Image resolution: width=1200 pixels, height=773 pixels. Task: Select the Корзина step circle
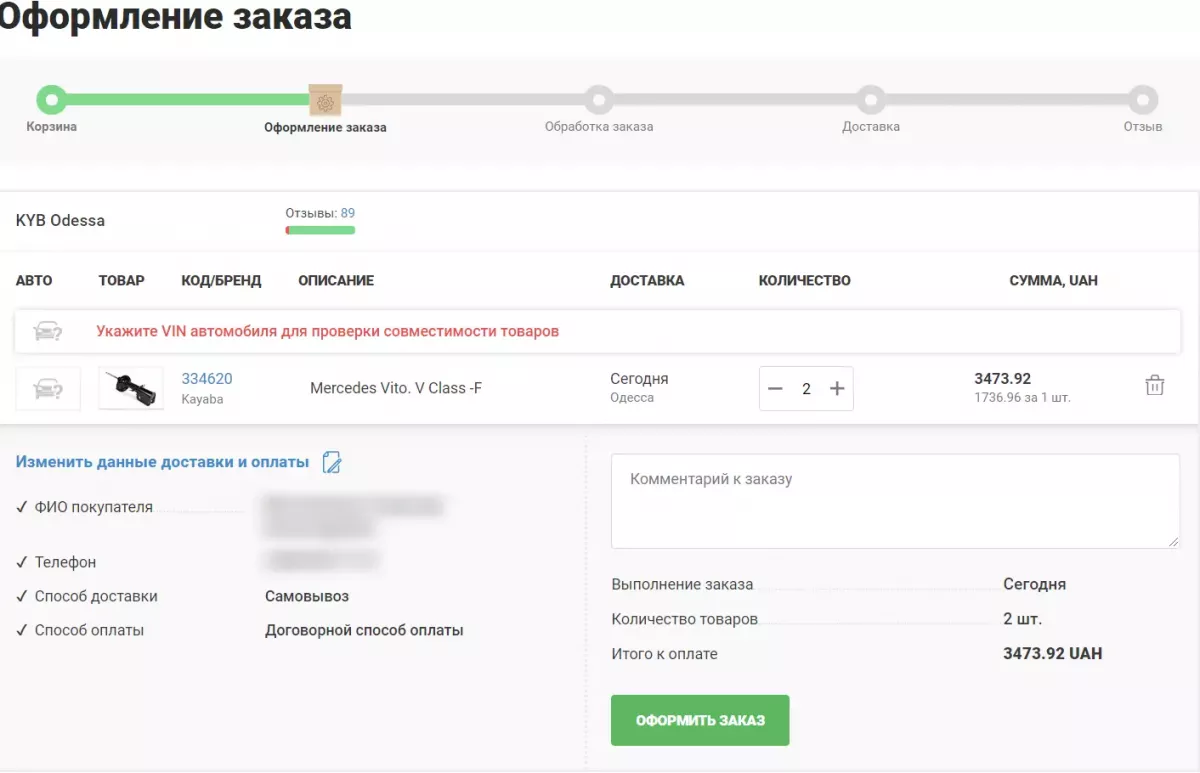click(x=51, y=100)
